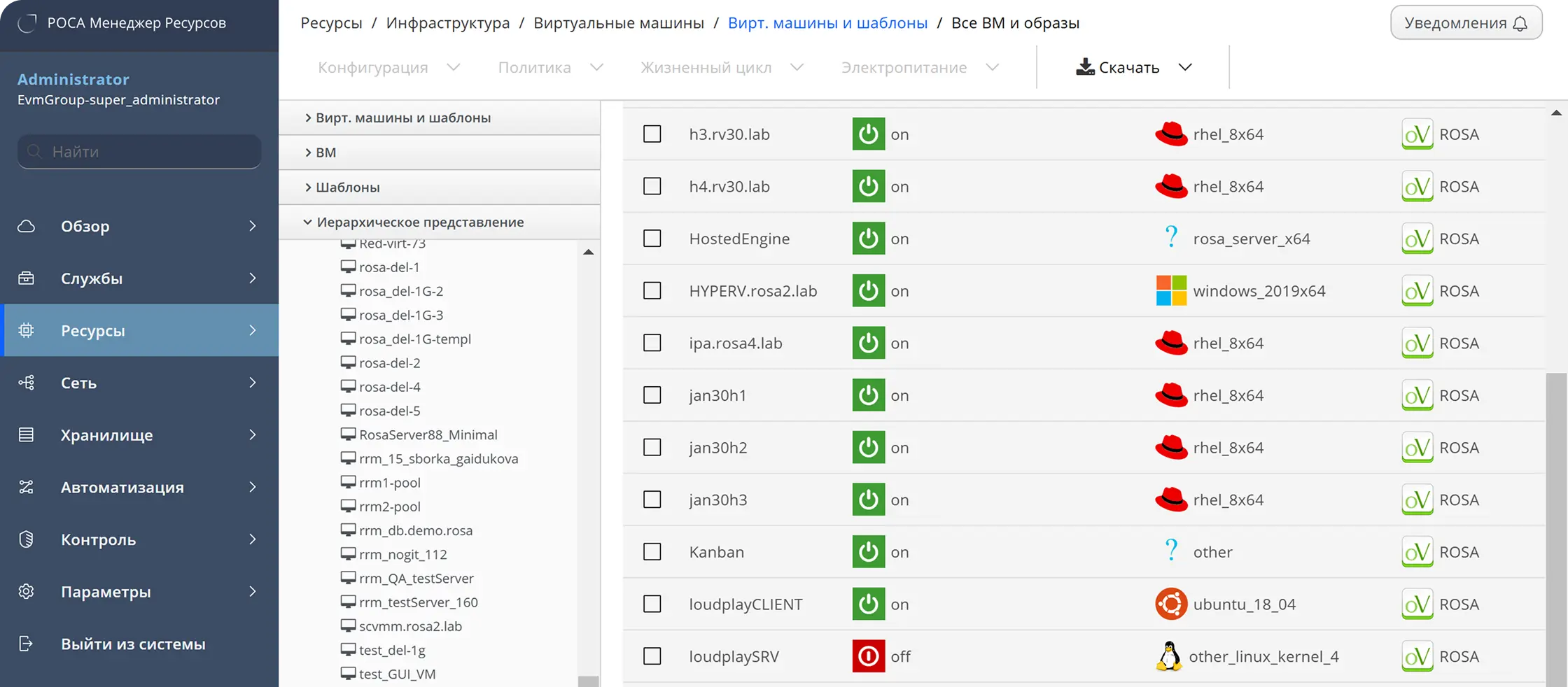The width and height of the screenshot is (1568, 687).
Task: Collapse the Иерархическое представление section
Action: [440, 222]
